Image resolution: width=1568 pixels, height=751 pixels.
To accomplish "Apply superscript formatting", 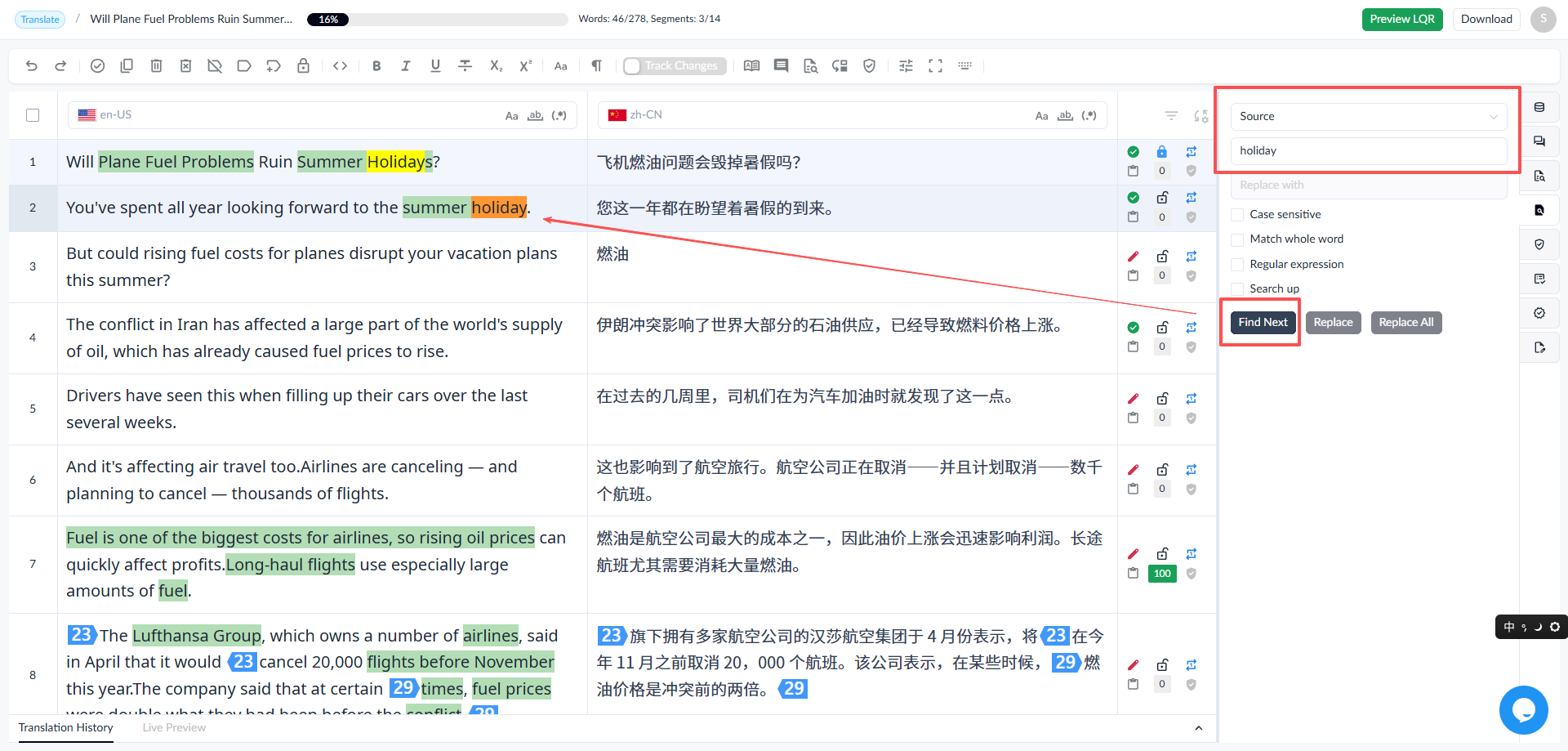I will click(x=525, y=66).
